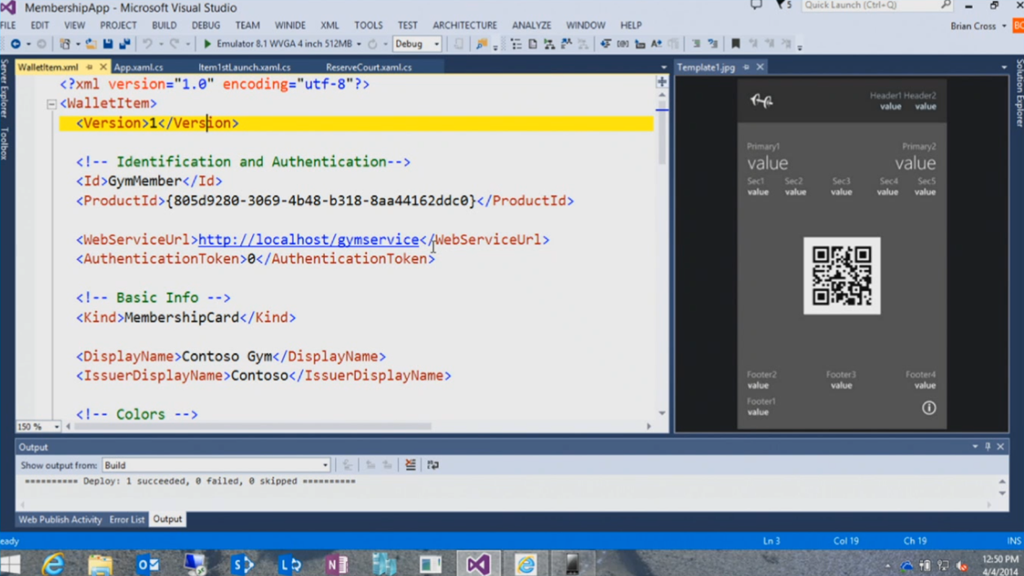Viewport: 1024px width, 576px height.
Task: Open the emulator target dropdown arrow
Action: coord(359,44)
